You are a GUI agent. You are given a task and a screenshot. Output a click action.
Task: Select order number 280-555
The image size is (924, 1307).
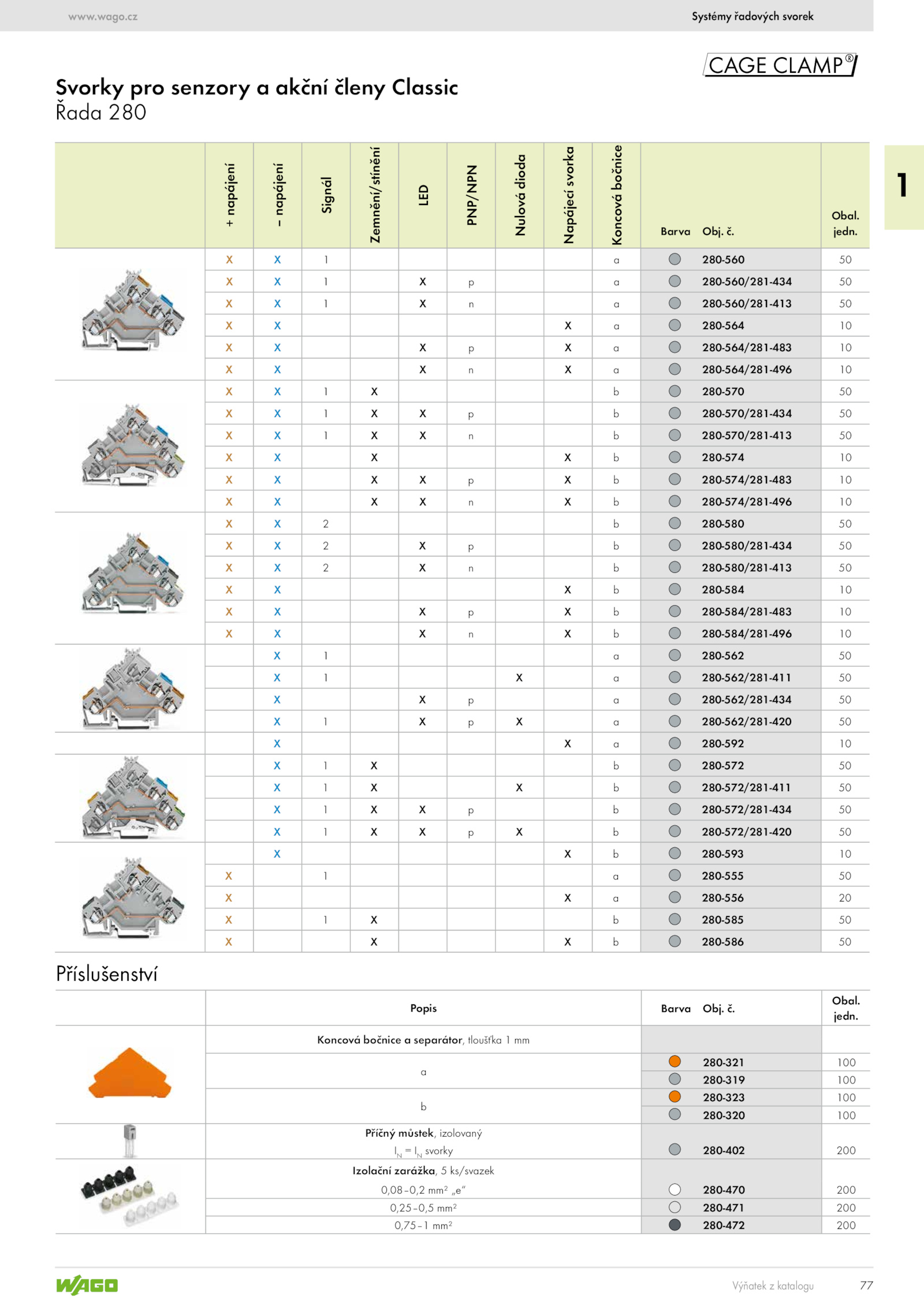click(x=723, y=876)
